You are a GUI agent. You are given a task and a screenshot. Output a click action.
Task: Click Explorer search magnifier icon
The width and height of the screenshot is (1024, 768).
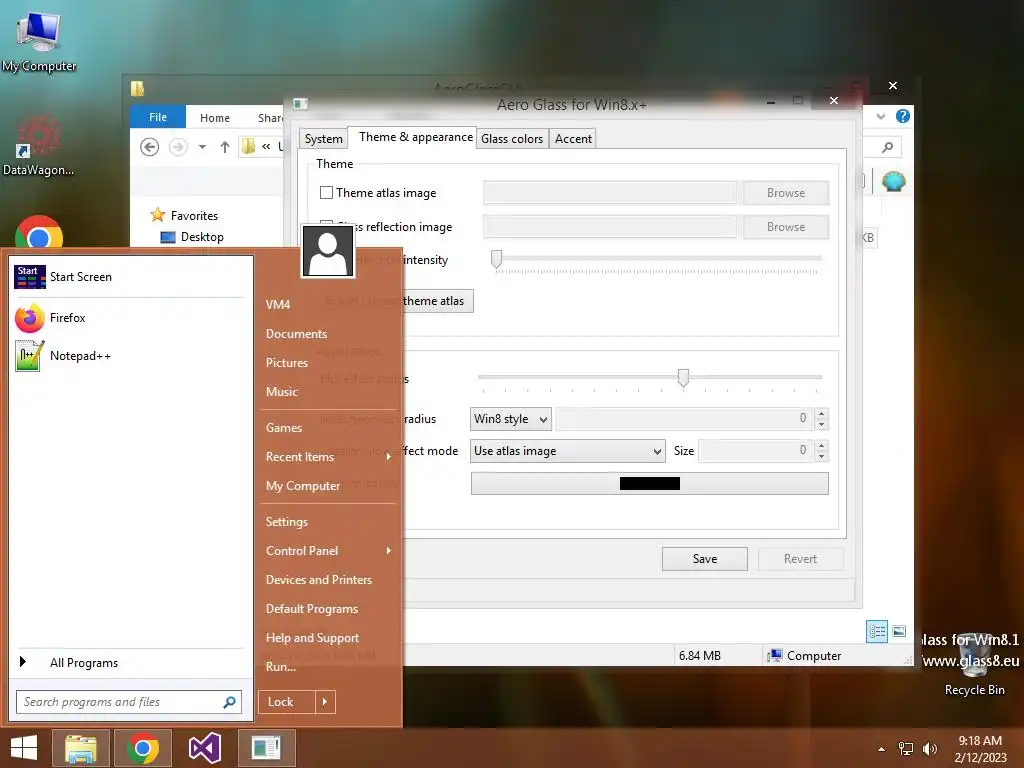pos(887,148)
